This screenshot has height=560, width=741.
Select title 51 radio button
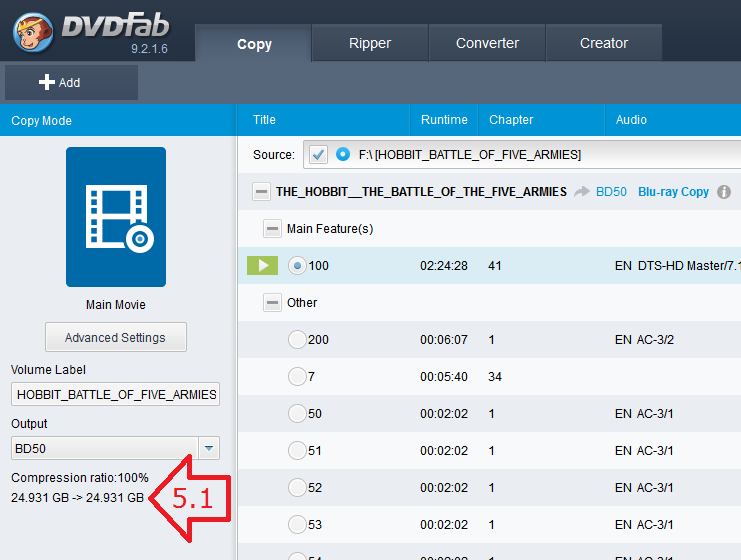pos(297,450)
